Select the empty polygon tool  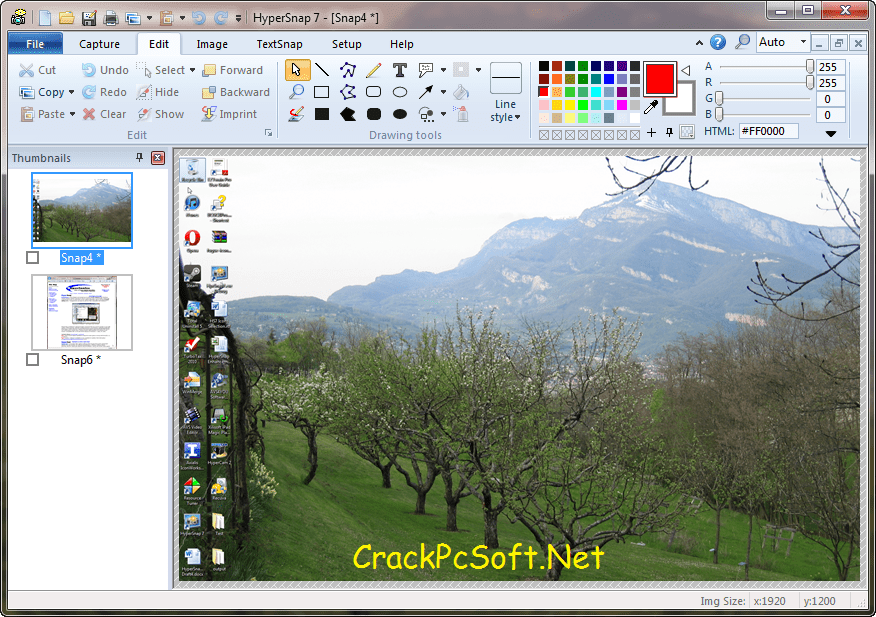click(x=347, y=92)
